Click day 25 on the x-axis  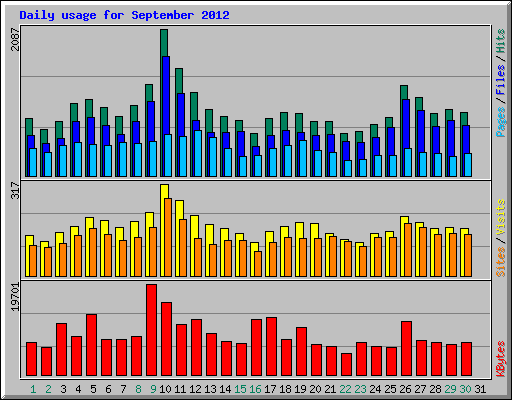(x=390, y=389)
